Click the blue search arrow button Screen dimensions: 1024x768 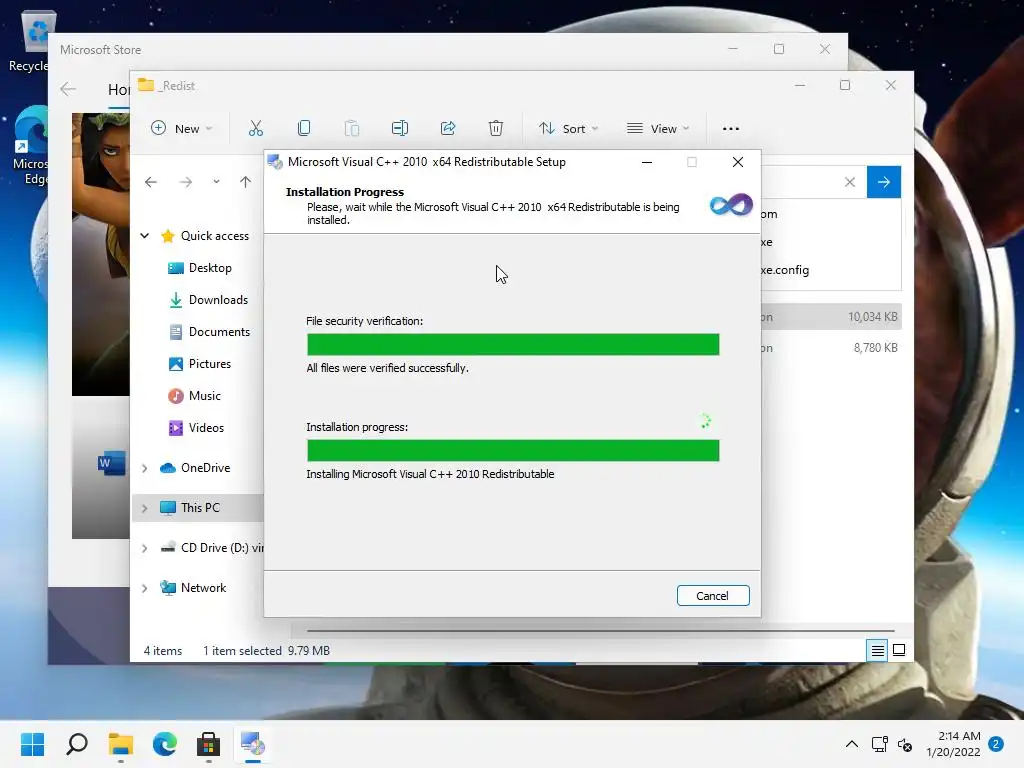click(884, 182)
